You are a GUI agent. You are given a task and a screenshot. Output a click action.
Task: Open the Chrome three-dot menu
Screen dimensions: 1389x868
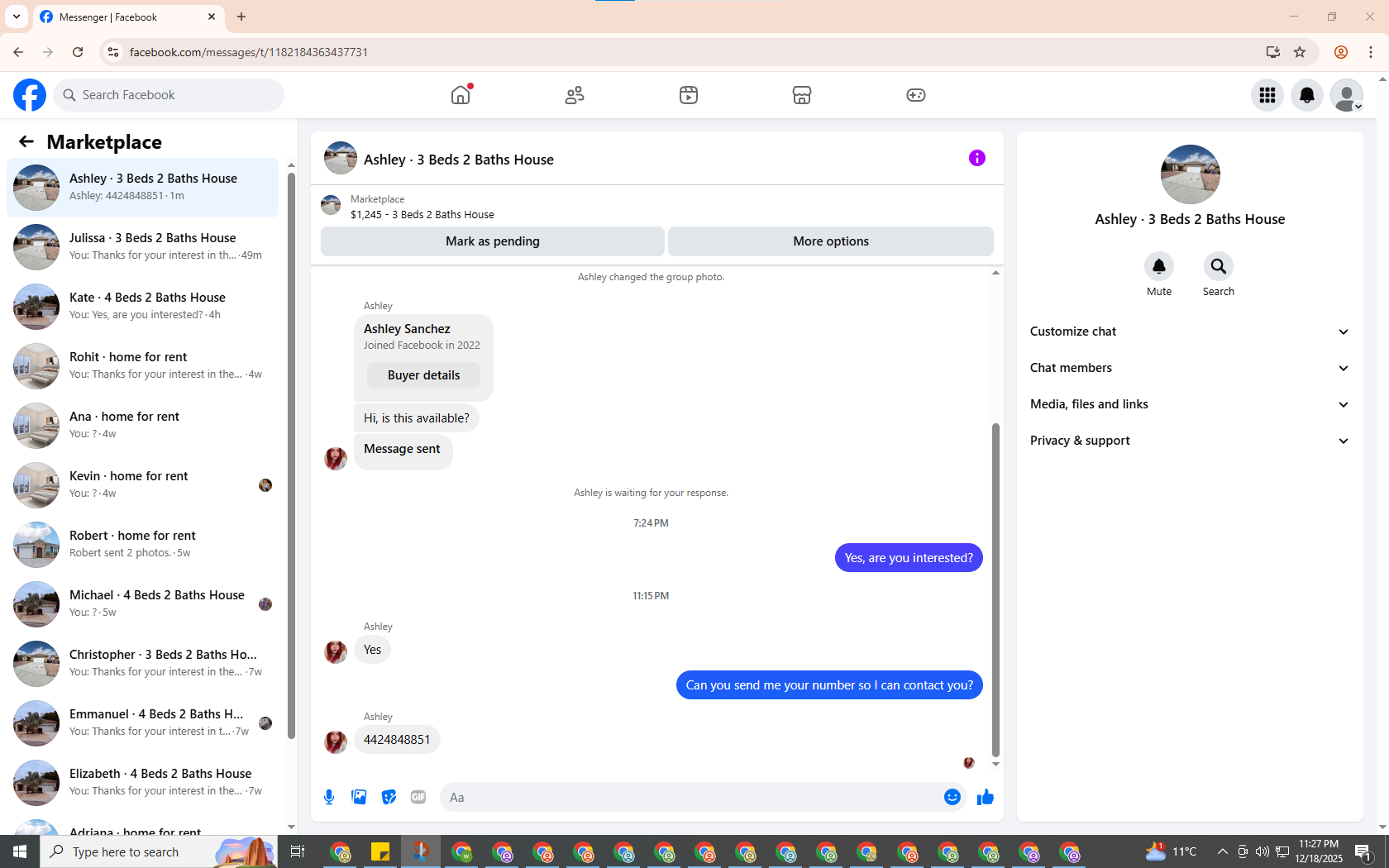point(1371,52)
